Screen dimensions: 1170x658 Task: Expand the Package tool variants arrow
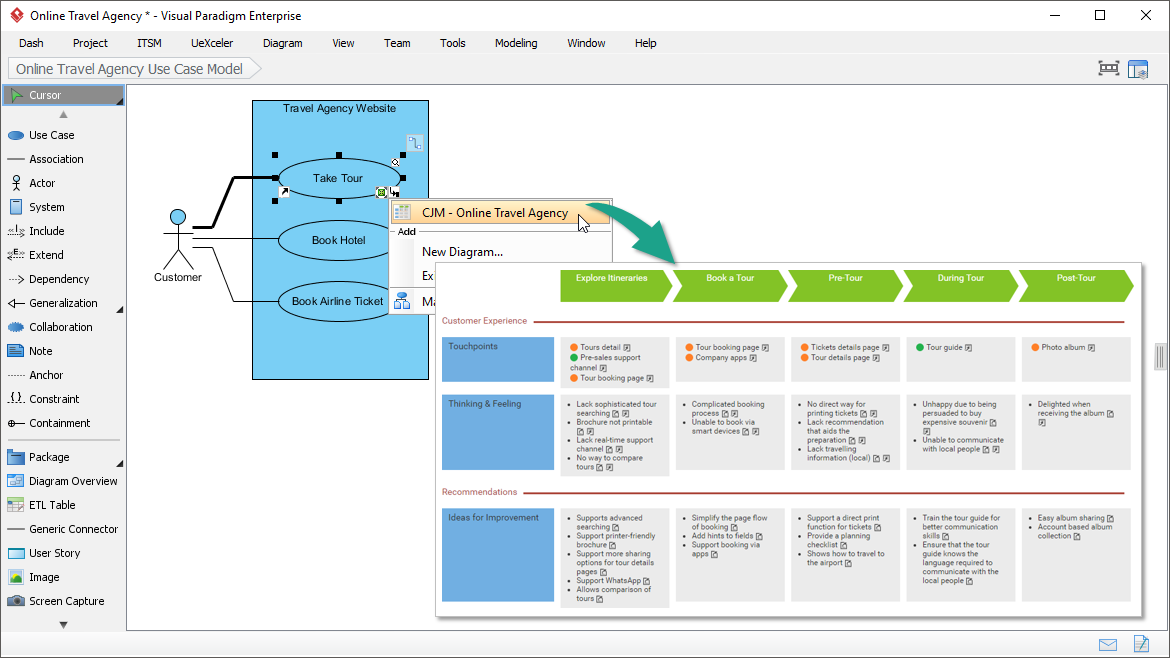[119, 463]
